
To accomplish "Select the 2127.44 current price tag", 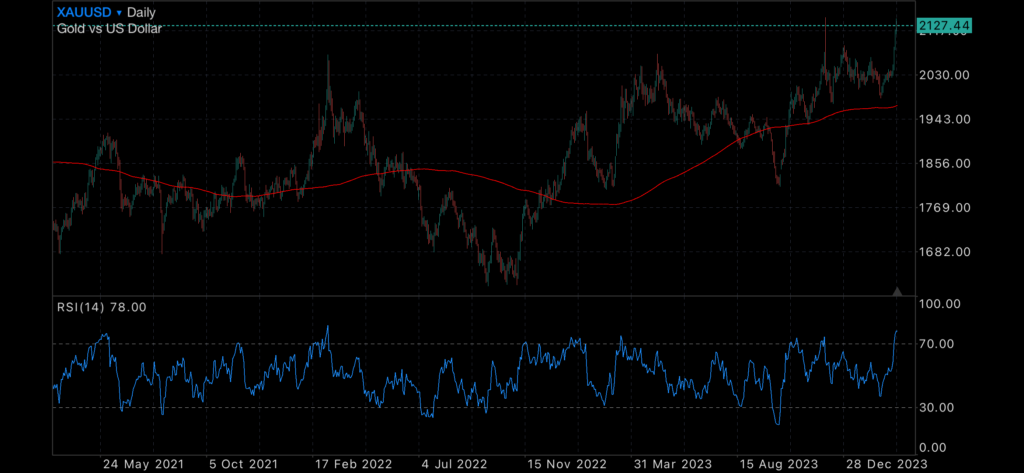I will 944,25.
